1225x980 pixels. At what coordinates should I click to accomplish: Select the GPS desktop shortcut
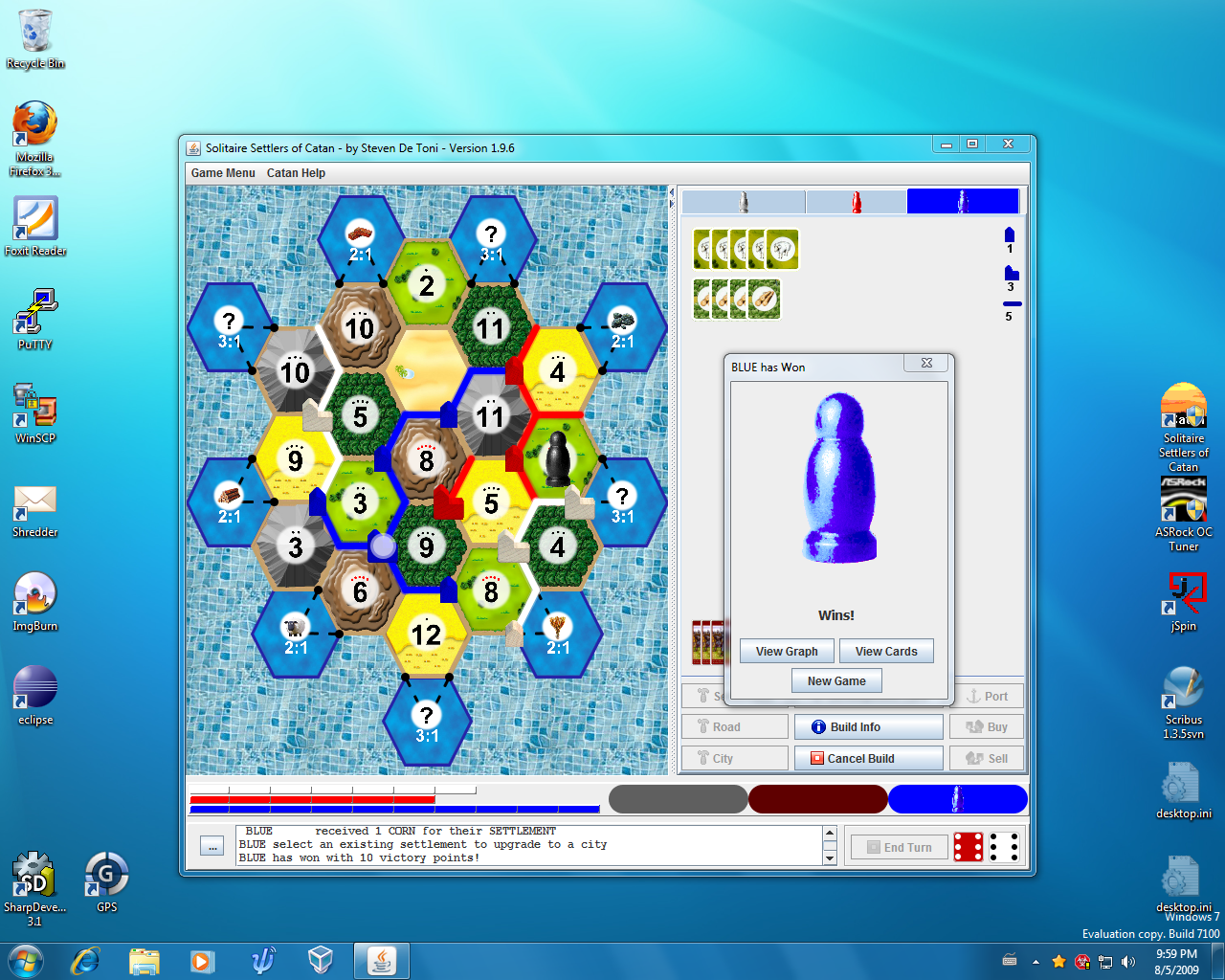pyautogui.click(x=106, y=880)
